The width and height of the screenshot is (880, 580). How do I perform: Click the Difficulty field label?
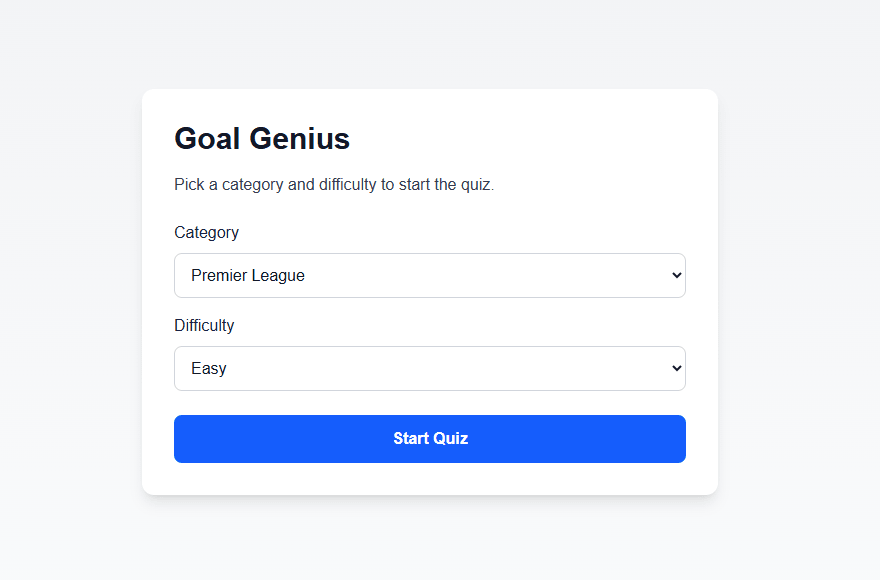point(204,325)
